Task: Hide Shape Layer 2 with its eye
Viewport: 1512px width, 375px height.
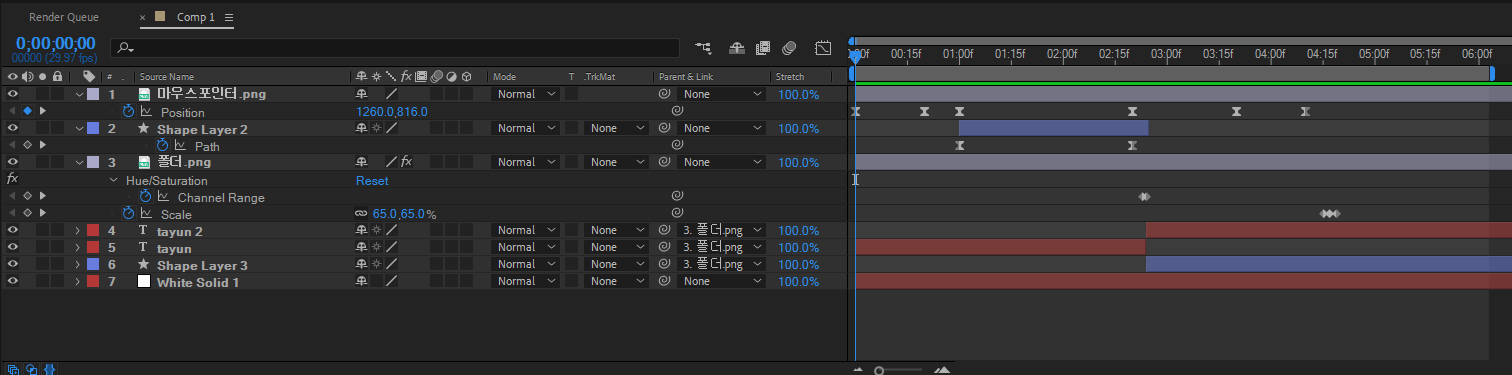Action: [x=13, y=128]
